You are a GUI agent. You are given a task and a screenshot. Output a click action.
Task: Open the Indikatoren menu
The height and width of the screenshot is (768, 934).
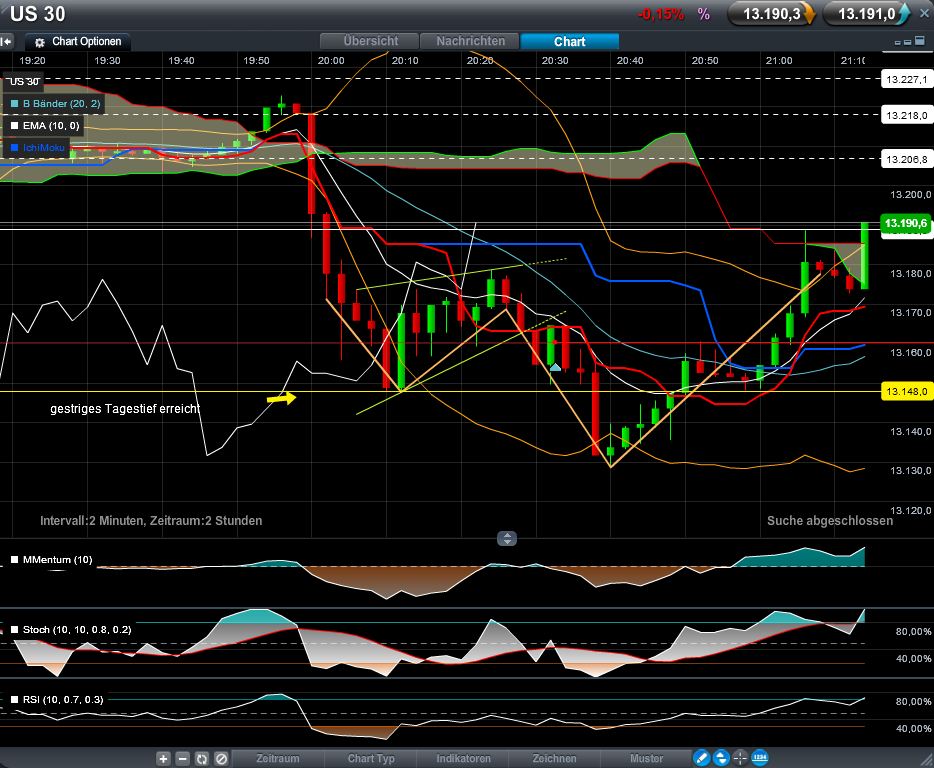tap(463, 758)
